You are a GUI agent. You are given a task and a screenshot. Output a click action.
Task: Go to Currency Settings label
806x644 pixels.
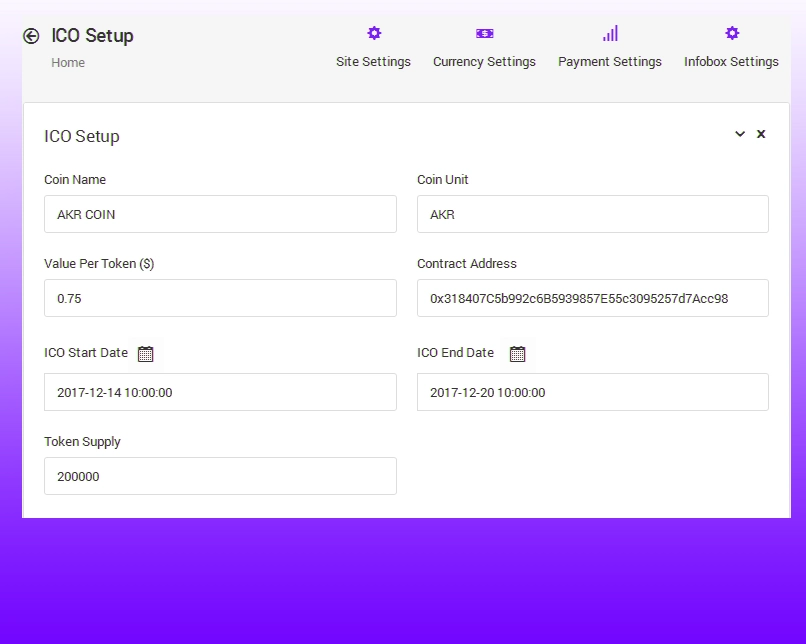(484, 62)
